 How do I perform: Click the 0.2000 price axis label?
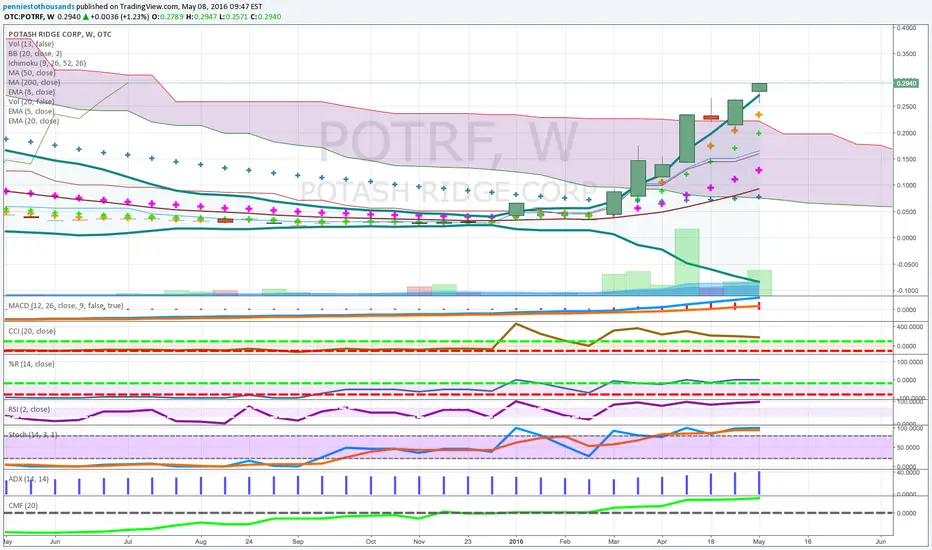[908, 133]
